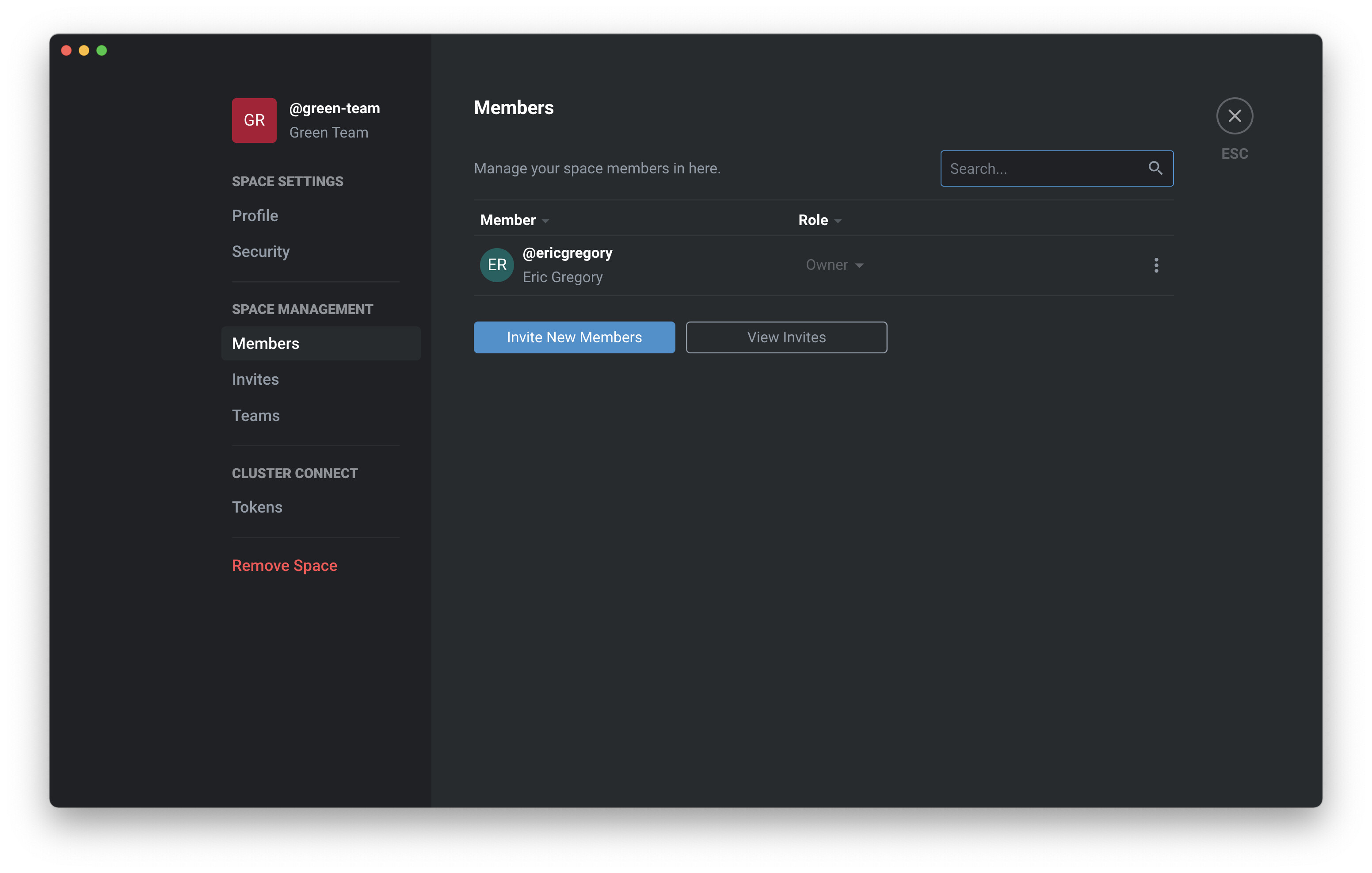Open the three-dot menu for ericgregory
The image size is (1372, 873).
tap(1156, 265)
